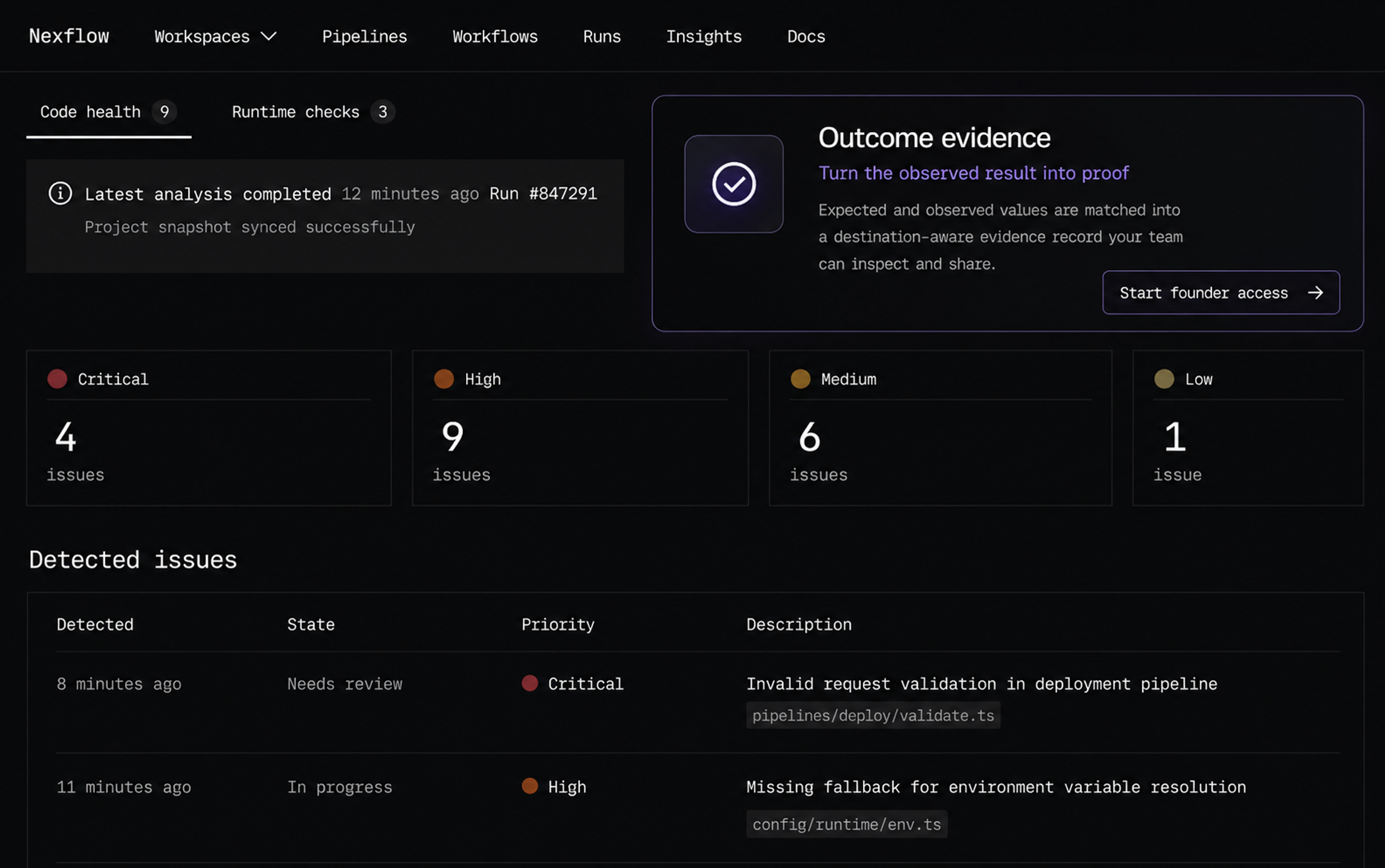The width and height of the screenshot is (1385, 868).
Task: Open the Low issue card
Action: [x=1248, y=428]
